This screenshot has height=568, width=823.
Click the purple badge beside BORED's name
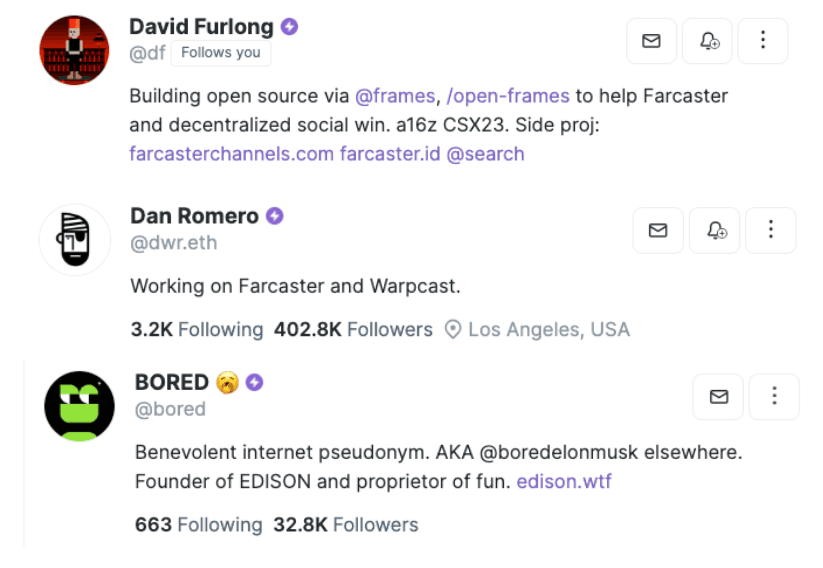pyautogui.click(x=255, y=382)
